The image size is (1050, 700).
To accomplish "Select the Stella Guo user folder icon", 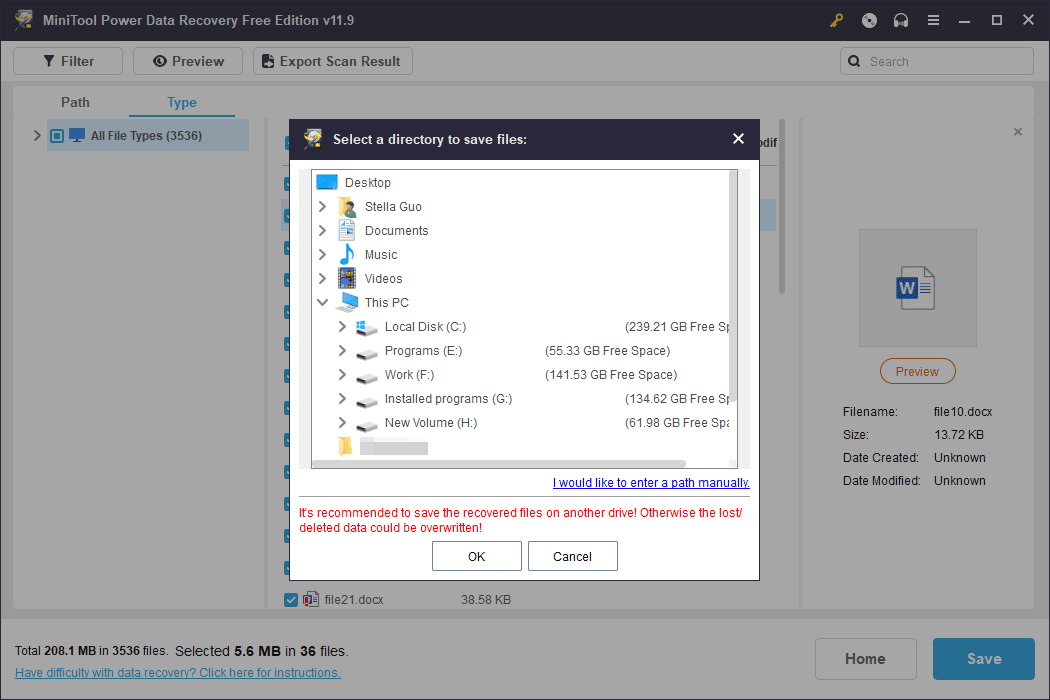I will tap(347, 206).
